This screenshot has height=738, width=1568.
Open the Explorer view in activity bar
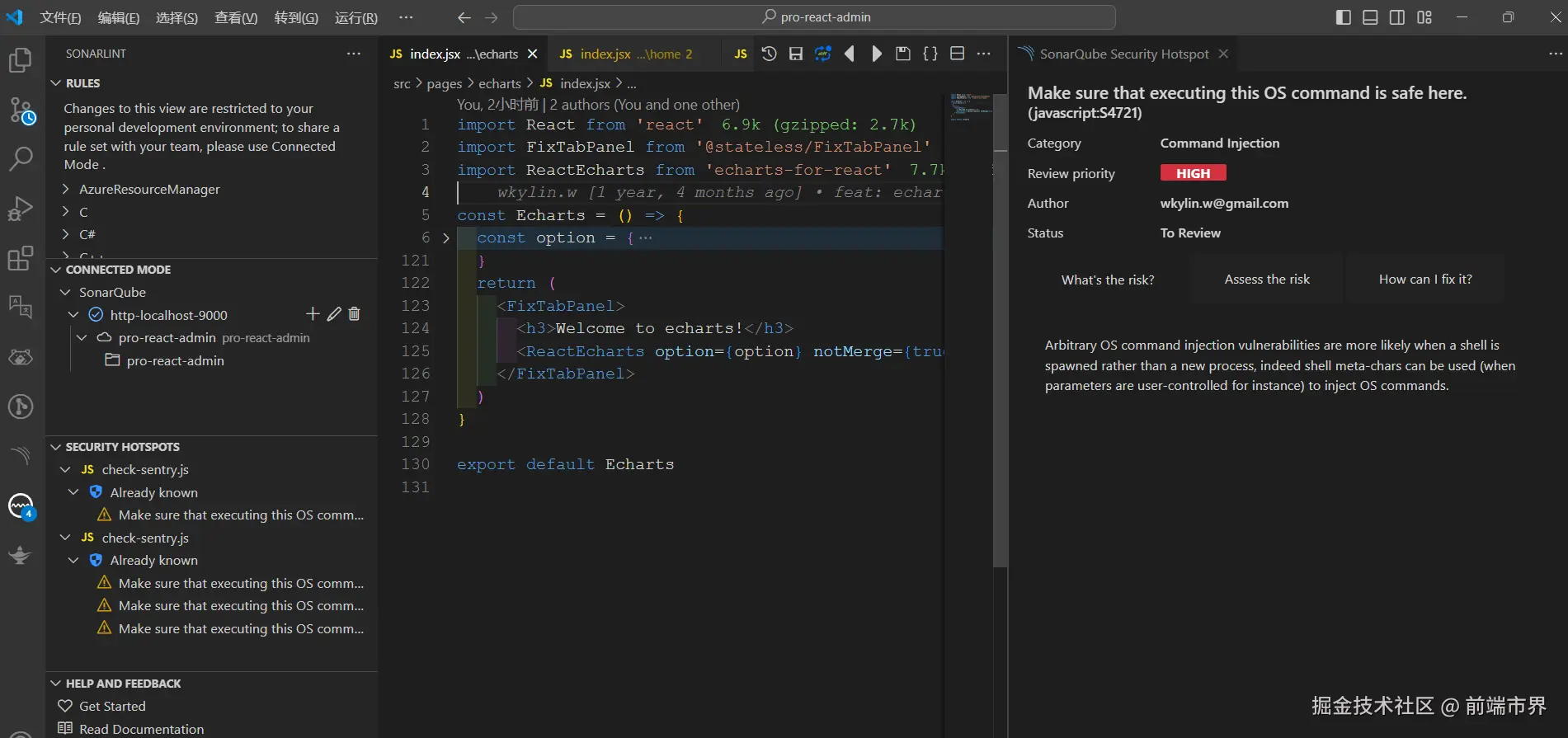[20, 60]
